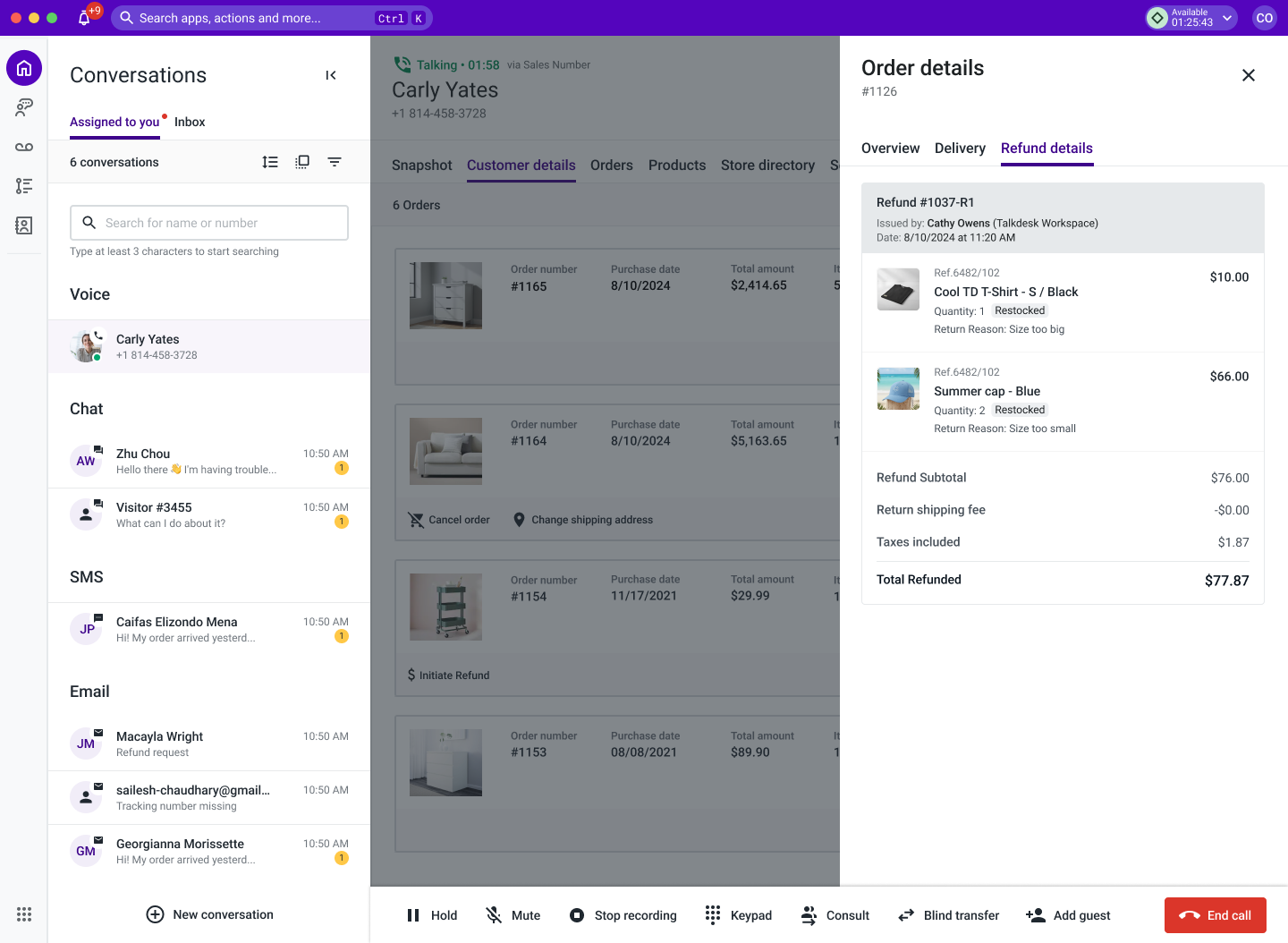Open the apps grid icon

[24, 914]
